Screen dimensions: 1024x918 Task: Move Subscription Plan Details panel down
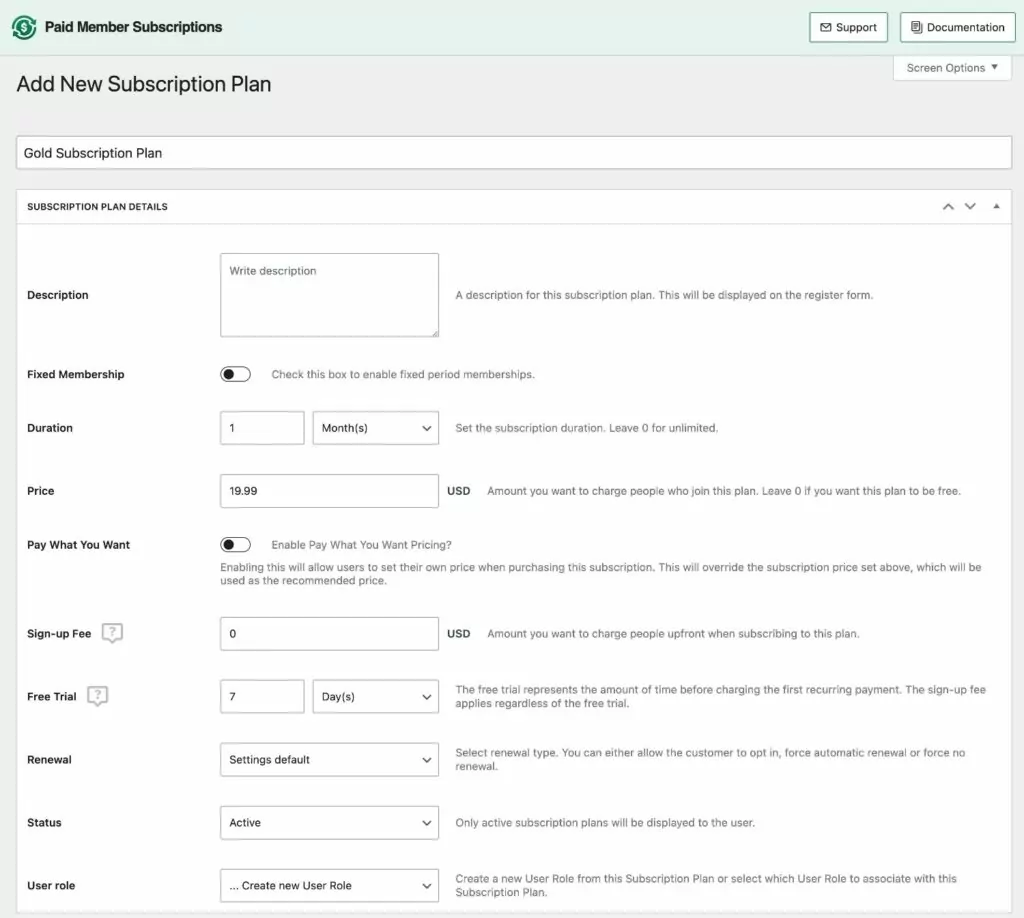[970, 206]
